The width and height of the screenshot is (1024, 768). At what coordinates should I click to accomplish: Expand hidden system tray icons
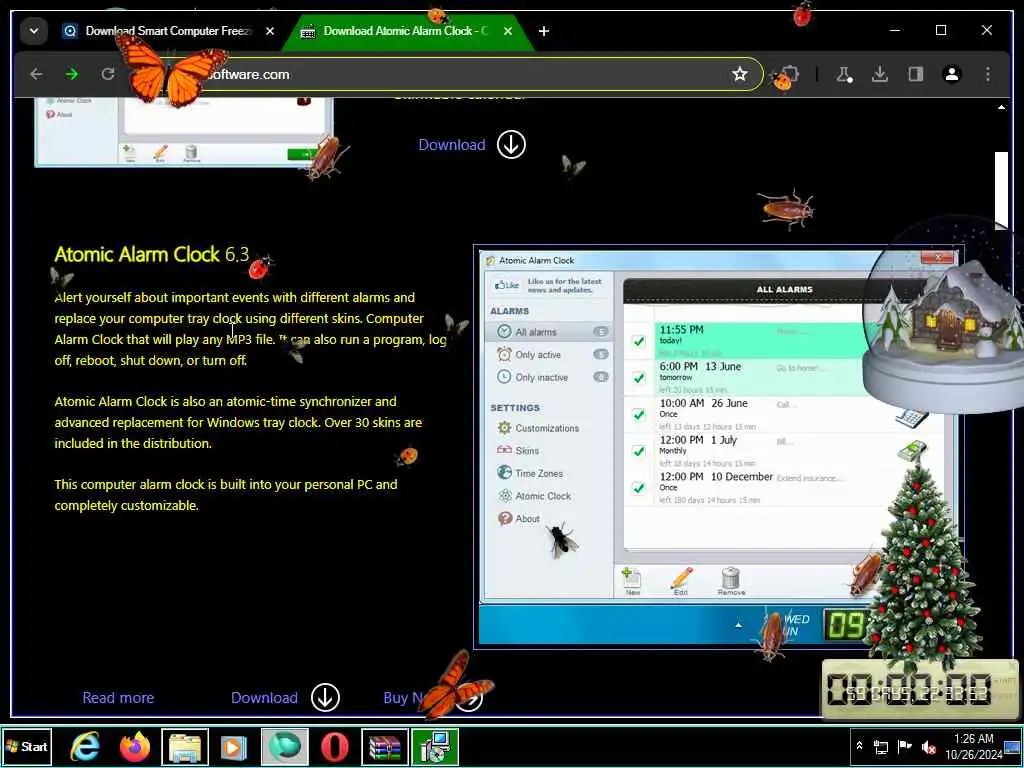(x=859, y=746)
